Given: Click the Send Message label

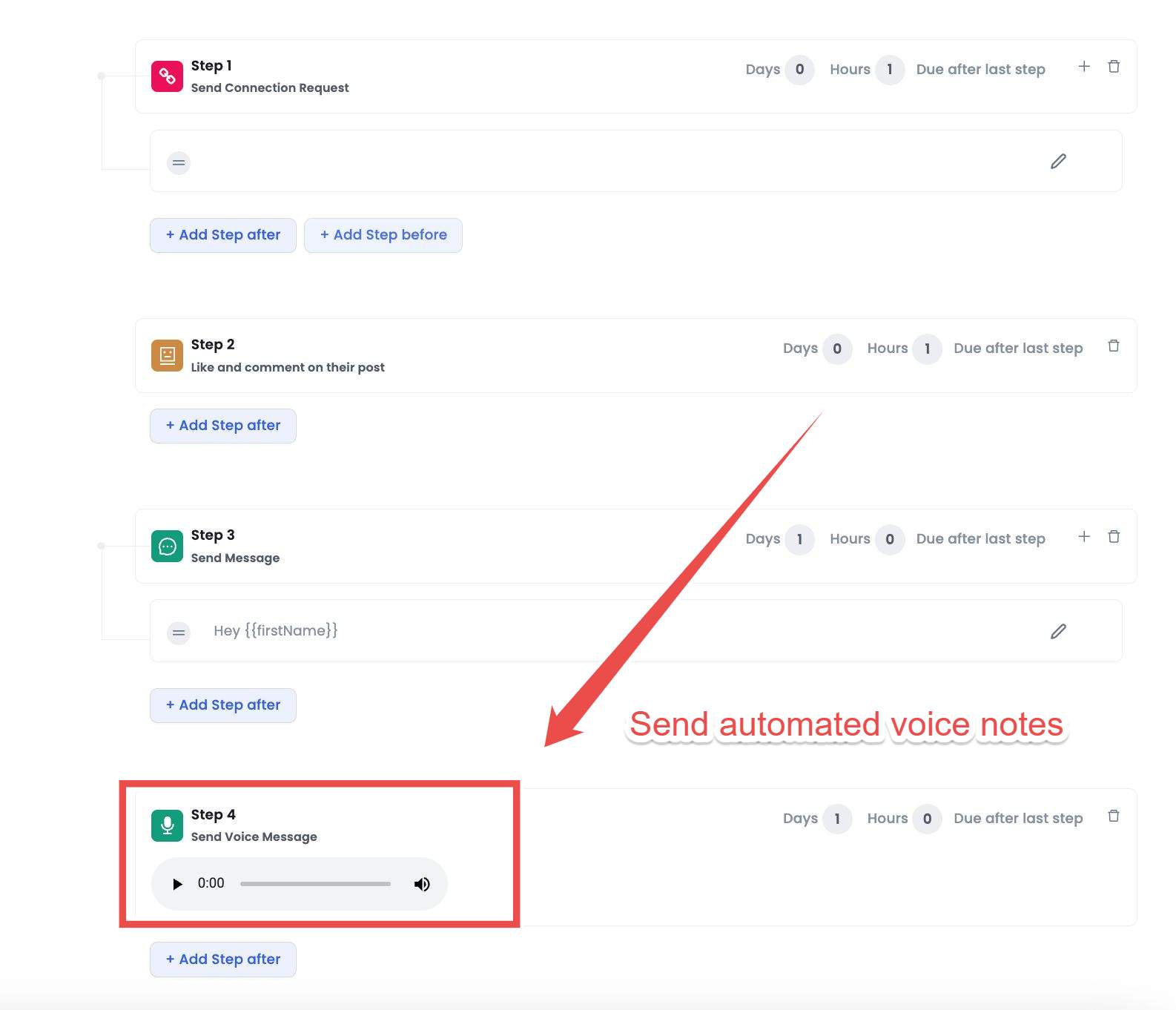Looking at the screenshot, I should click(235, 558).
